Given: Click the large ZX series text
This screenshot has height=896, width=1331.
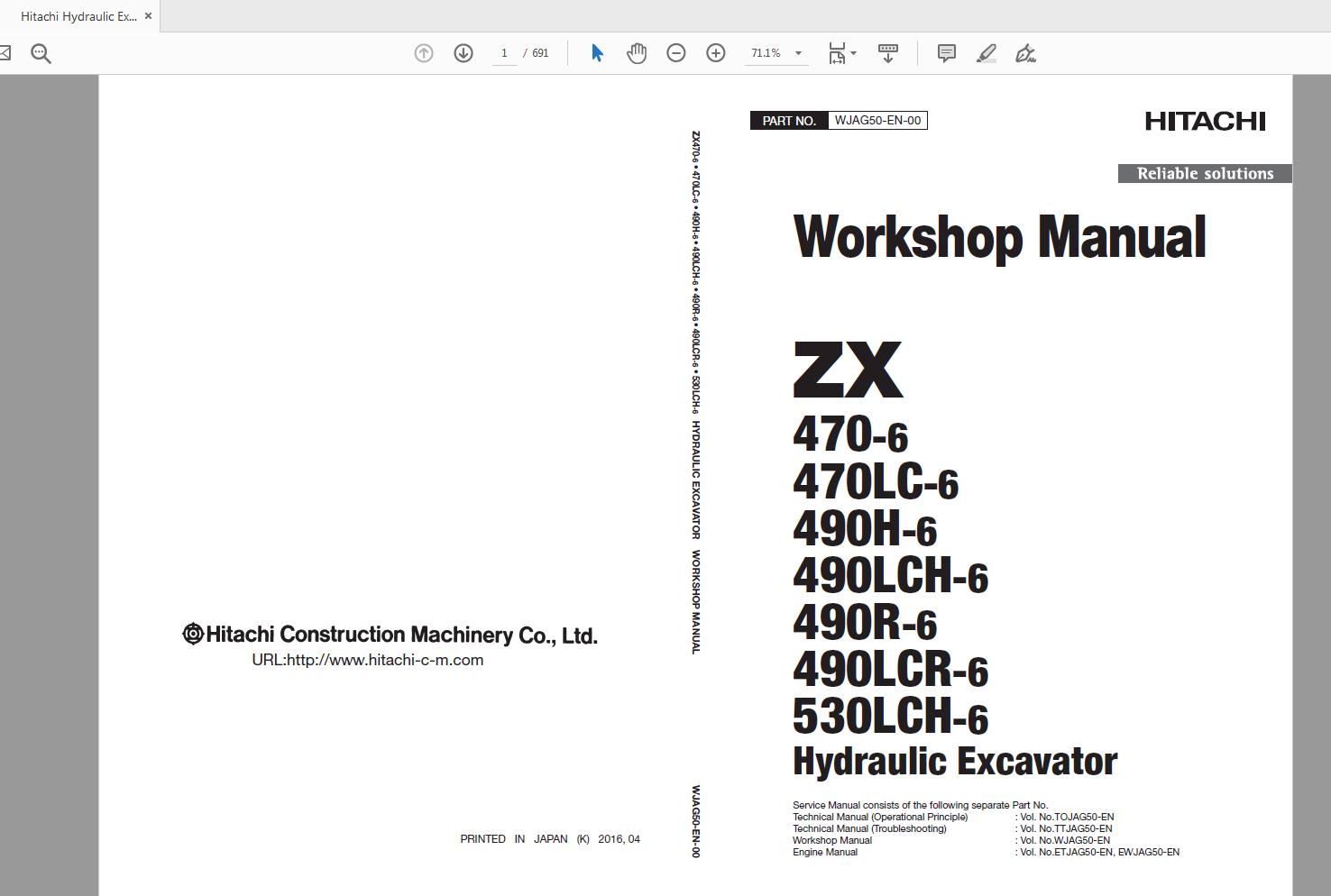Looking at the screenshot, I should point(848,370).
